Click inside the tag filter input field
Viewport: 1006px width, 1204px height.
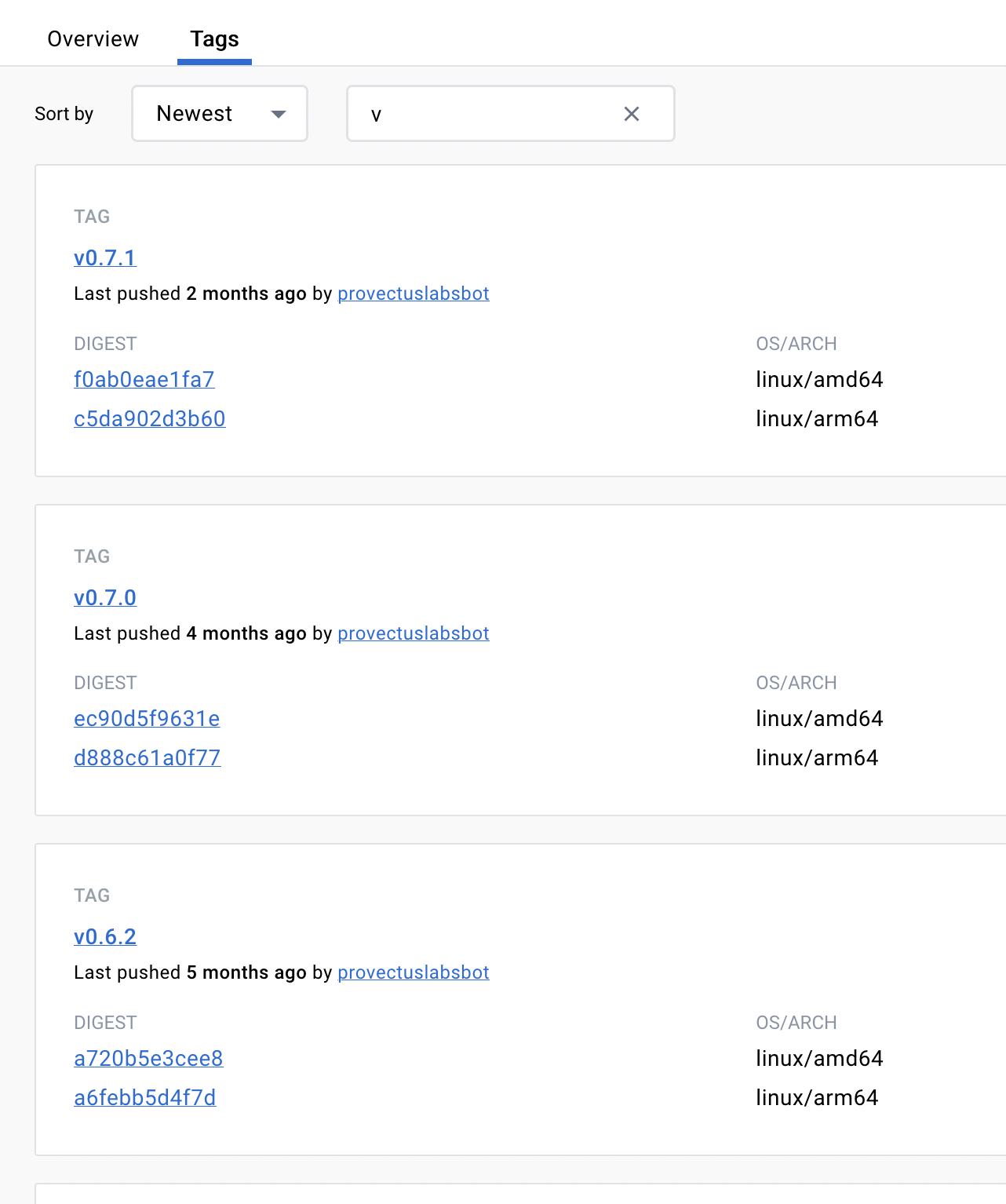pos(487,114)
